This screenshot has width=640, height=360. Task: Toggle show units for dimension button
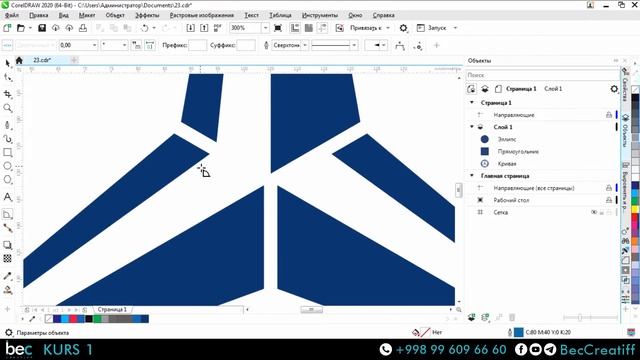coord(136,45)
